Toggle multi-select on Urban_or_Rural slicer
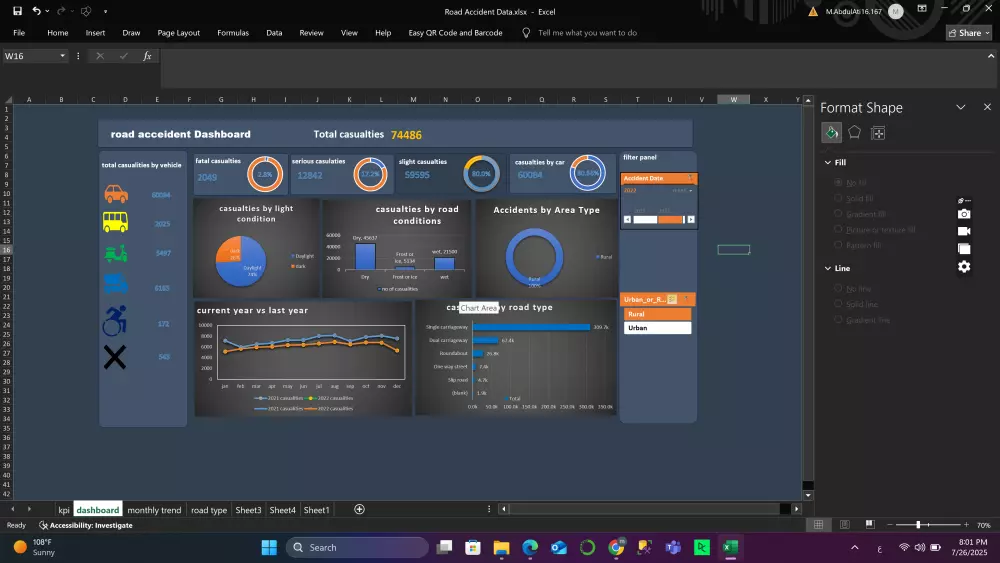 point(672,299)
